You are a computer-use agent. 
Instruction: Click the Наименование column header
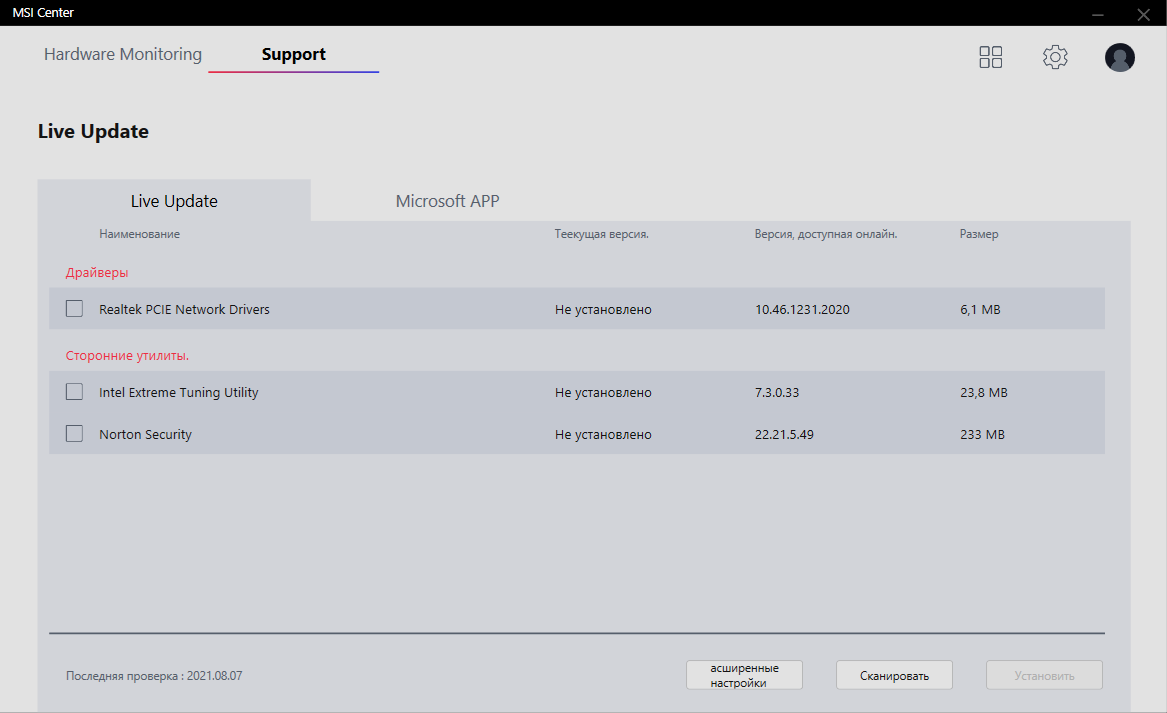[x=139, y=234]
